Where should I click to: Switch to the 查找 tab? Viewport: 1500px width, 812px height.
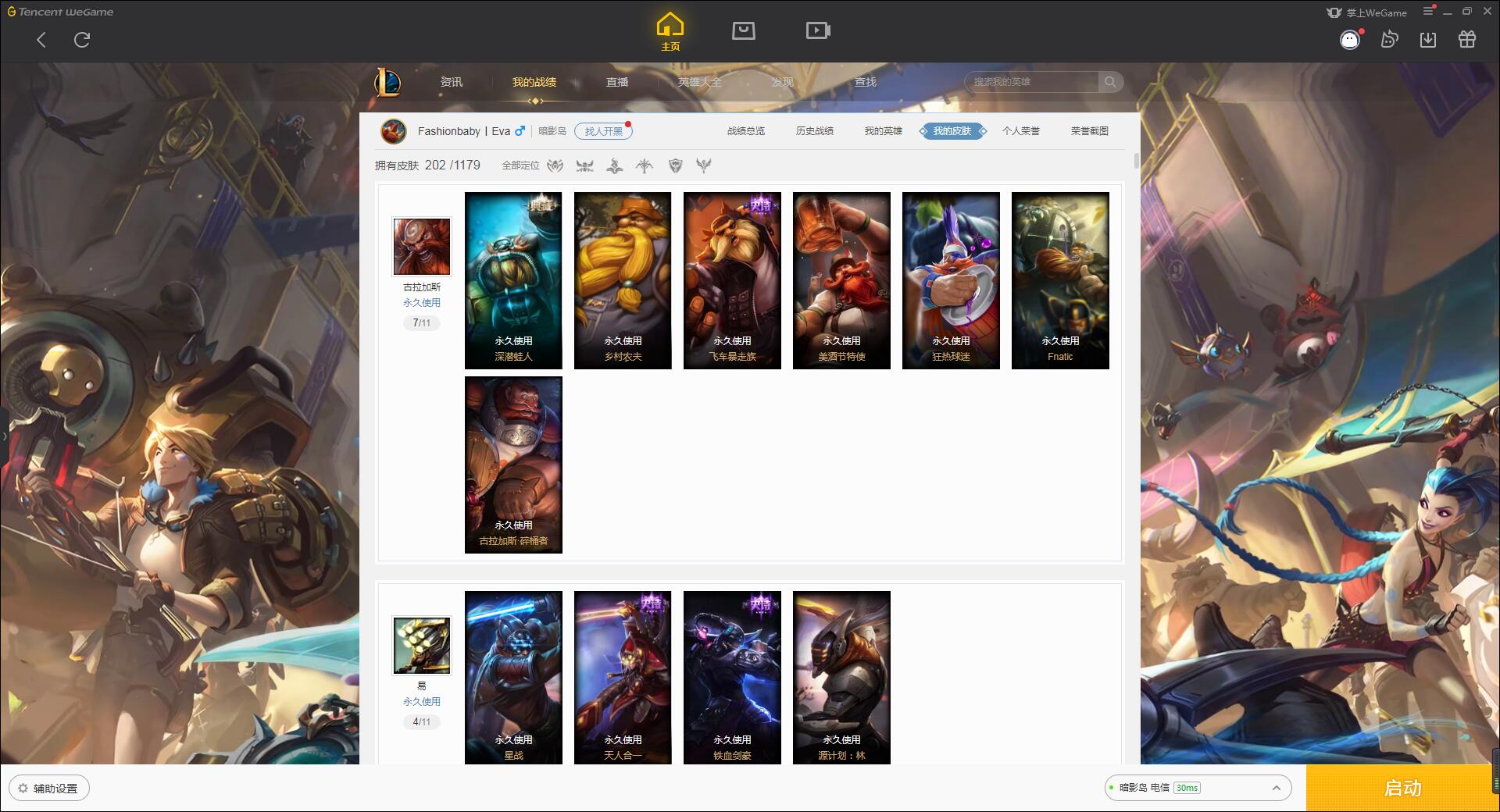pyautogui.click(x=866, y=82)
